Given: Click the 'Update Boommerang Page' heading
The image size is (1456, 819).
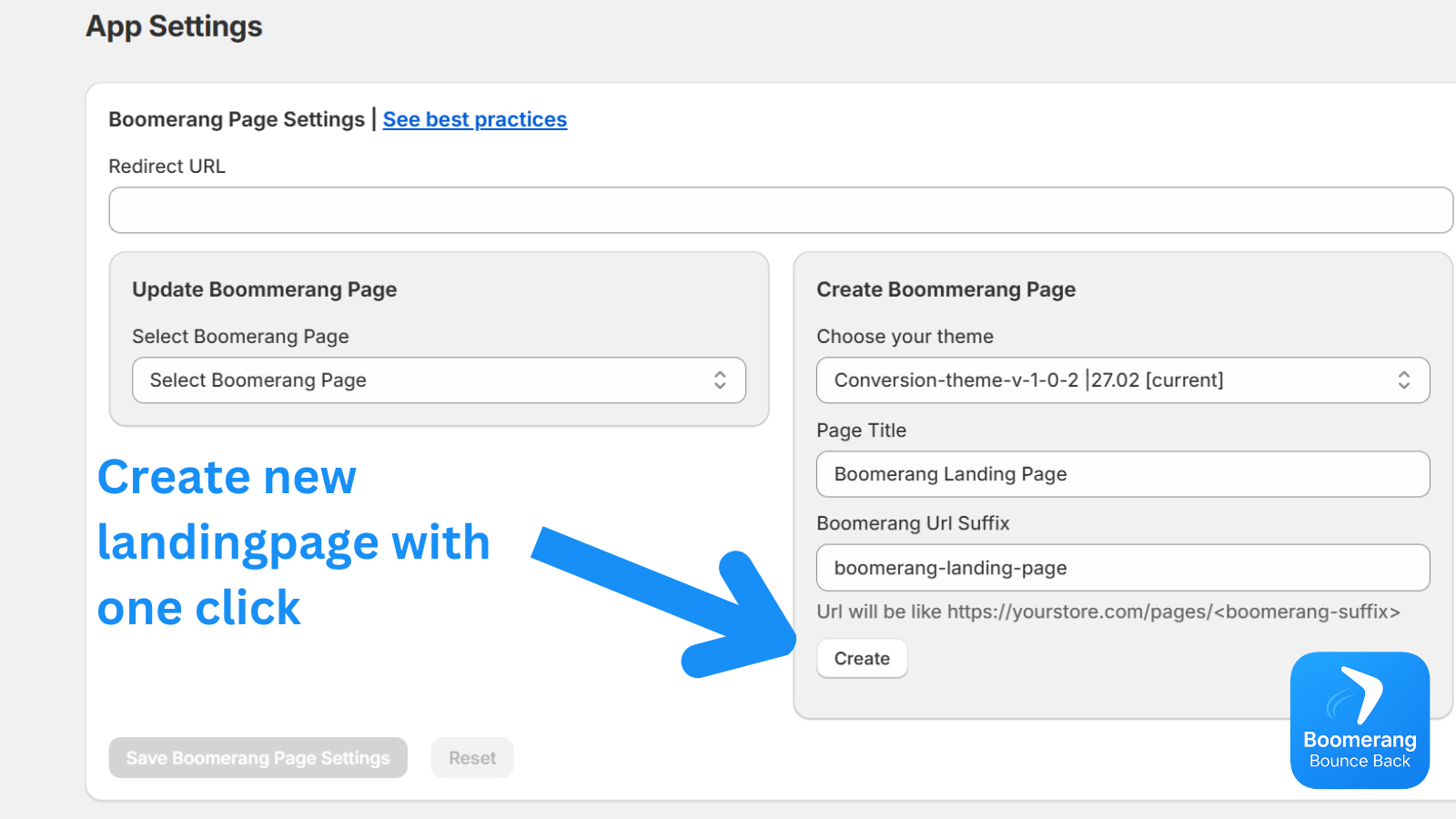Looking at the screenshot, I should pos(265,289).
